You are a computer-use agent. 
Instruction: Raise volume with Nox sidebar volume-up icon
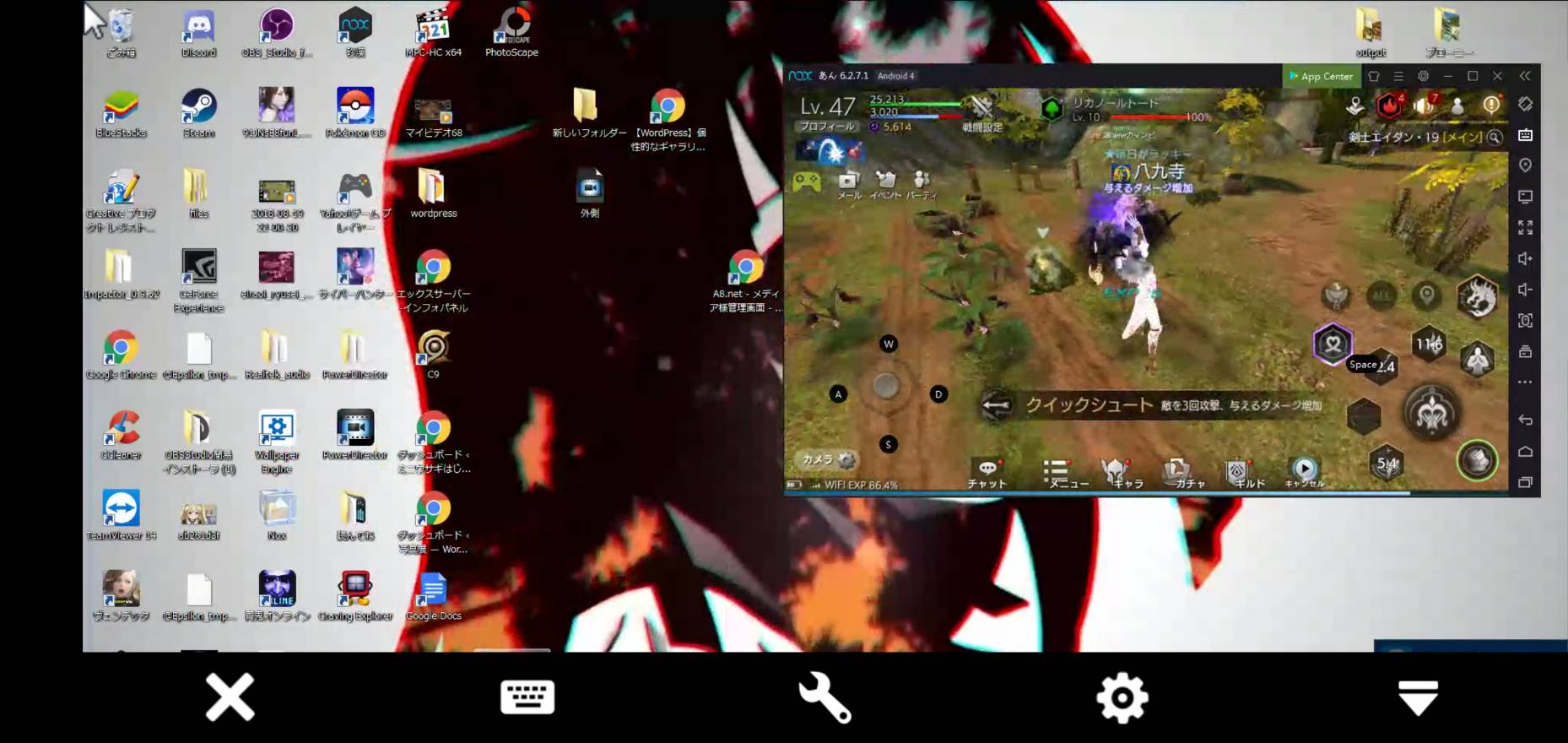pyautogui.click(x=1525, y=258)
